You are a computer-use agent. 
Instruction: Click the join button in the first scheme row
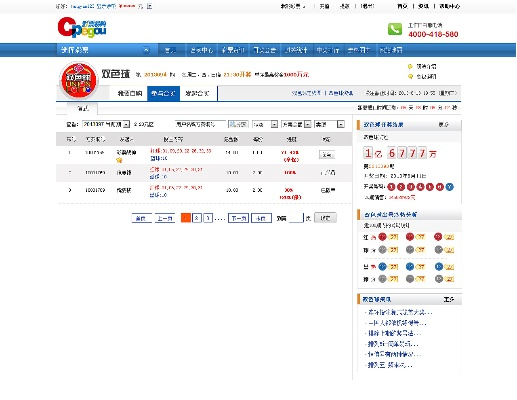tap(326, 155)
